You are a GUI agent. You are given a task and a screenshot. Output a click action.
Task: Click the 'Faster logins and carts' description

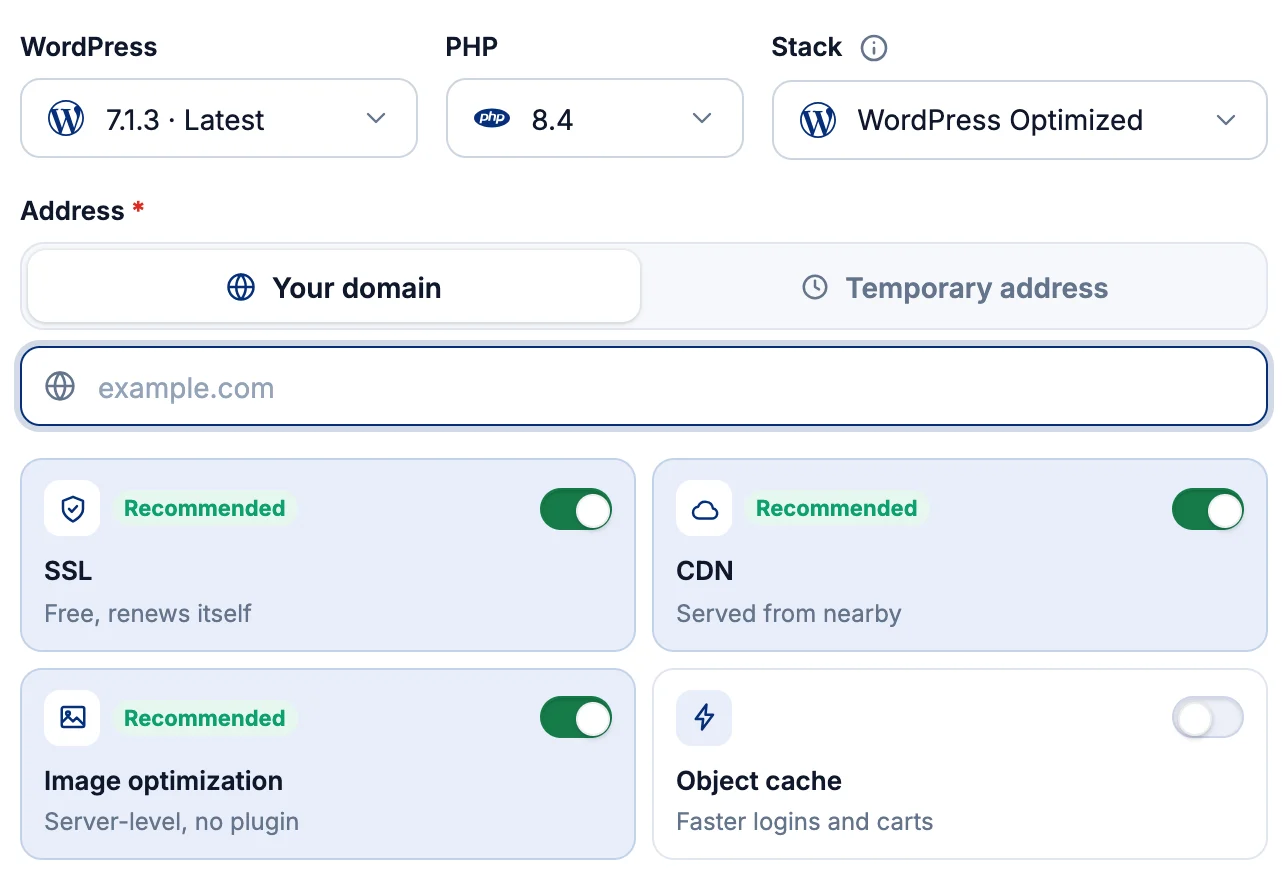coord(805,822)
